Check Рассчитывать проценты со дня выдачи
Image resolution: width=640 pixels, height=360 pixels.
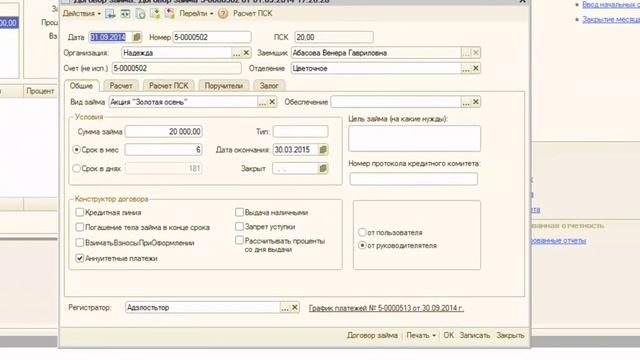point(240,240)
